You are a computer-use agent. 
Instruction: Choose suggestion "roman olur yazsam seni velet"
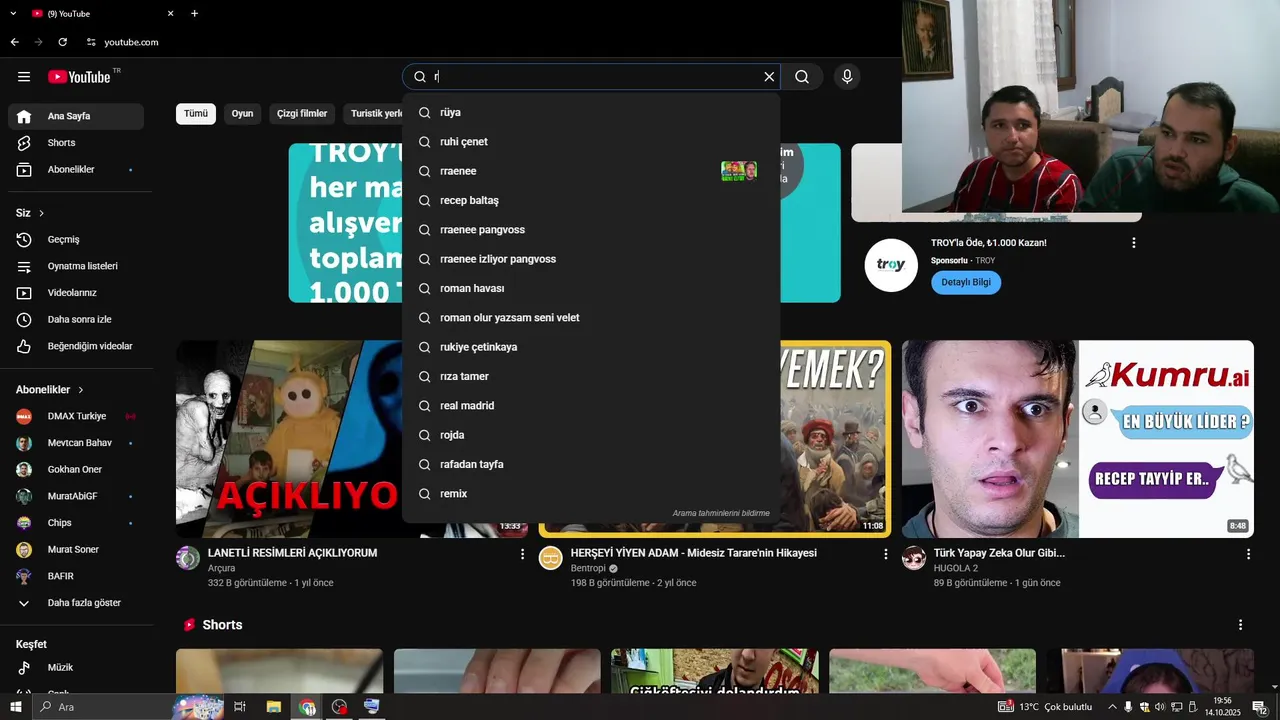tap(591, 318)
